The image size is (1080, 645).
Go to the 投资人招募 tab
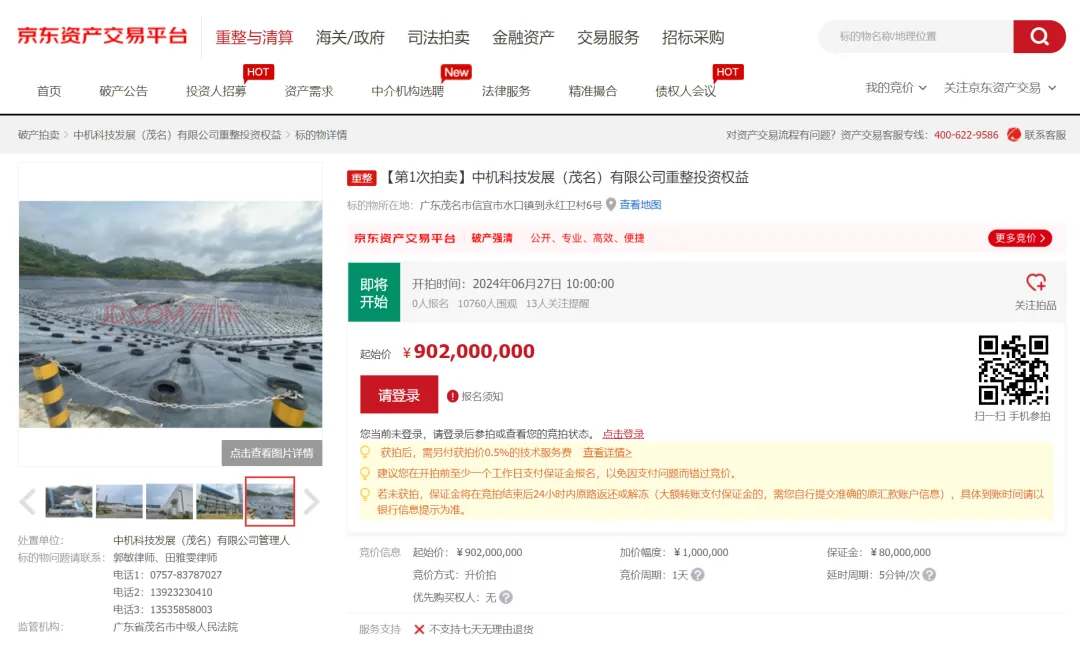click(216, 91)
